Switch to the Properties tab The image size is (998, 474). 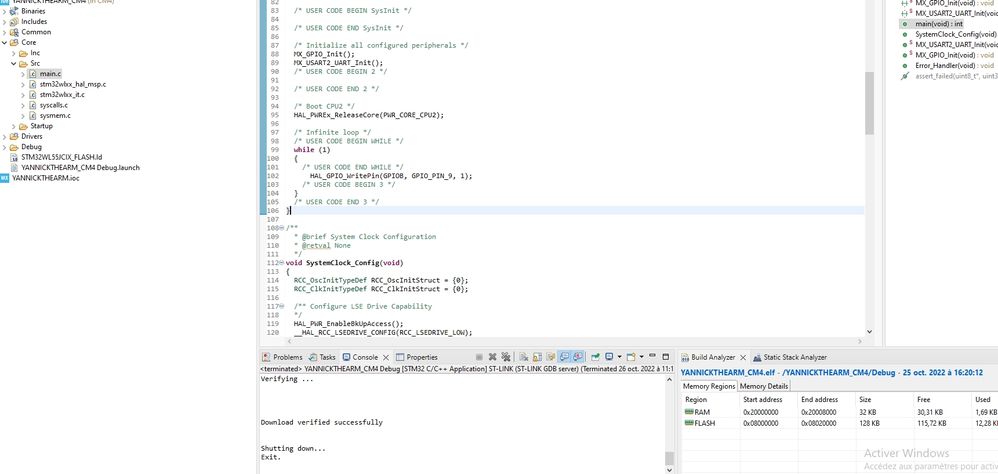[416, 357]
